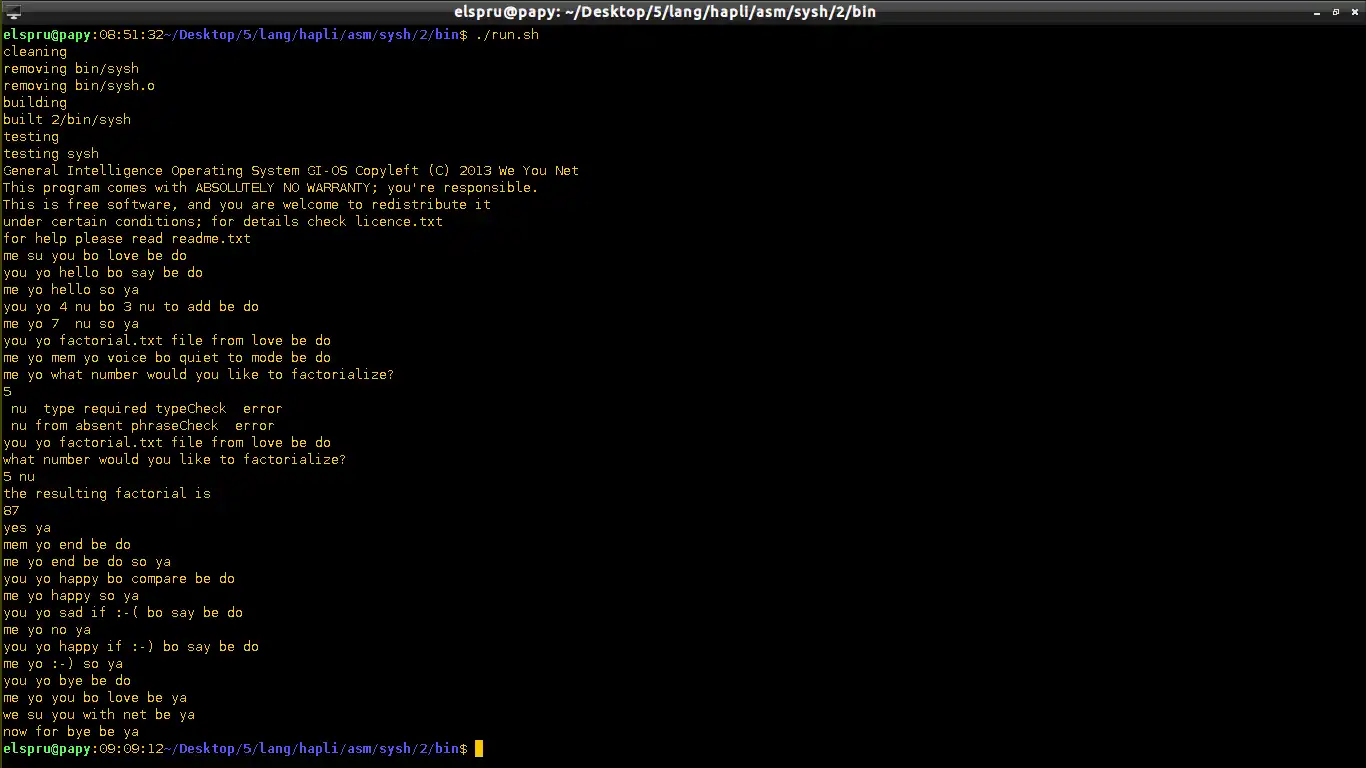Click the 'testing sysh' line
Viewport: 1366px width, 768px height.
(x=51, y=154)
